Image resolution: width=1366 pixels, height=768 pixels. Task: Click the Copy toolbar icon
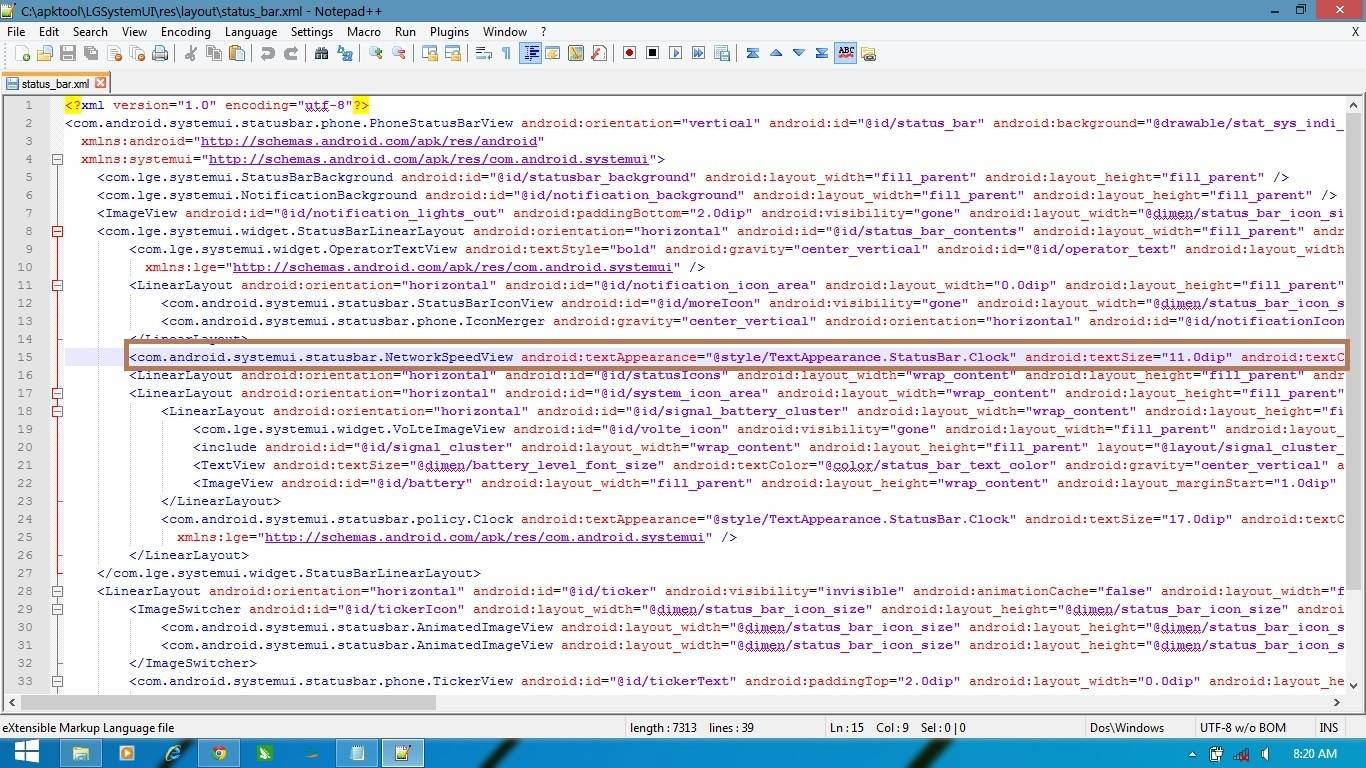pos(214,53)
